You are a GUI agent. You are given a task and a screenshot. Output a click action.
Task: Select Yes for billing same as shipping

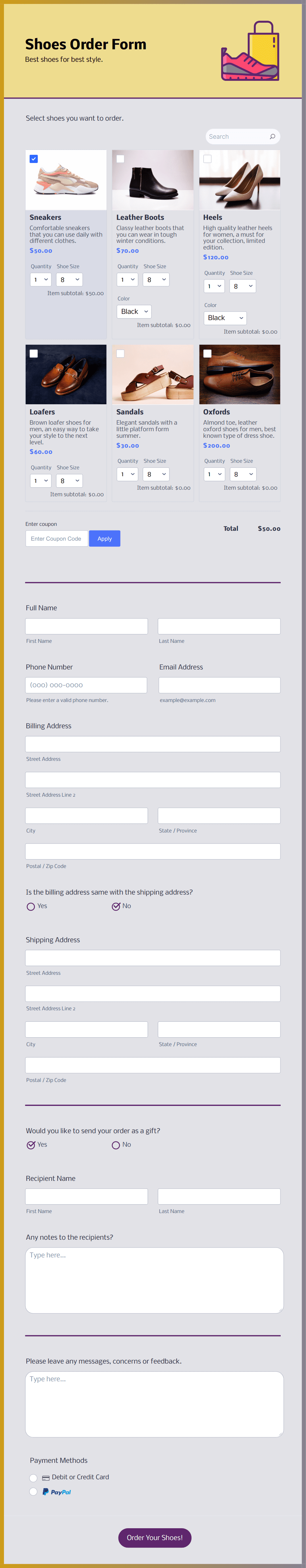(31, 906)
